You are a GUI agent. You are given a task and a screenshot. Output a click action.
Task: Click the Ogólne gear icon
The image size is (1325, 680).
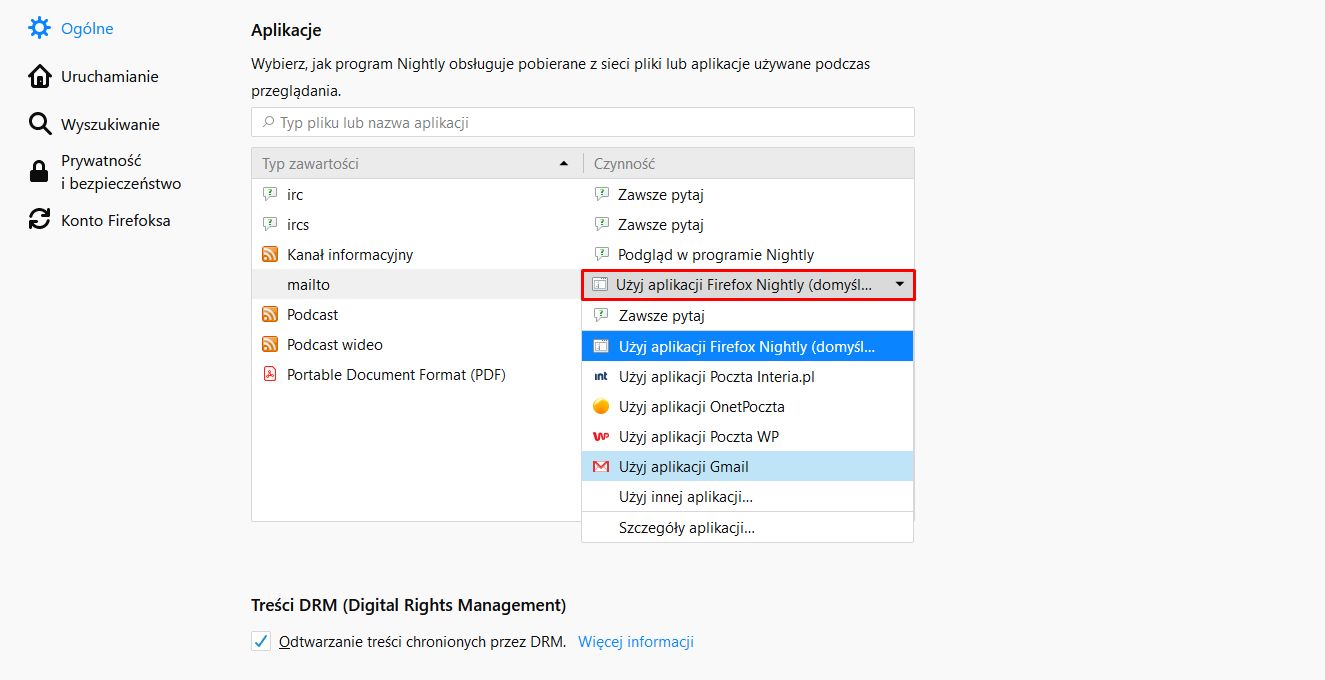click(39, 28)
